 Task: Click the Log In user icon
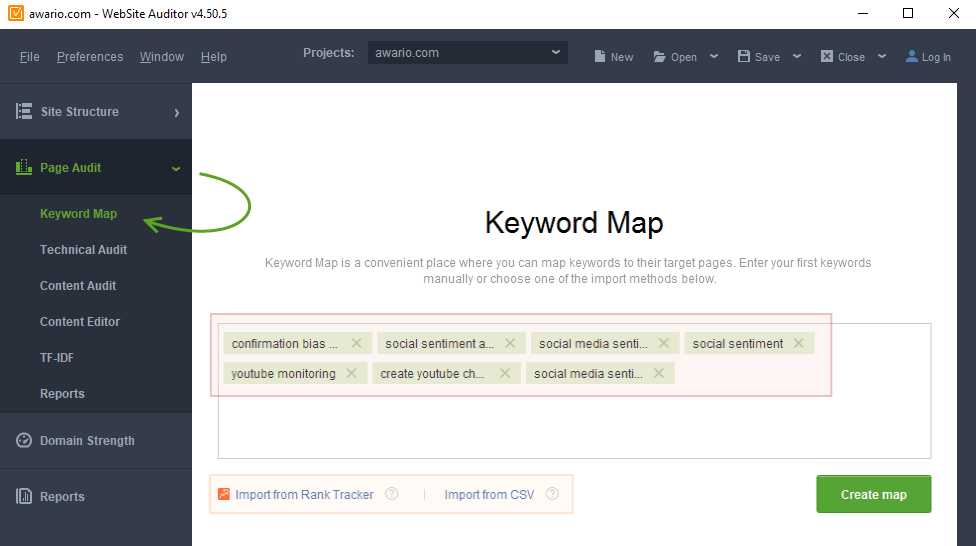[911, 57]
